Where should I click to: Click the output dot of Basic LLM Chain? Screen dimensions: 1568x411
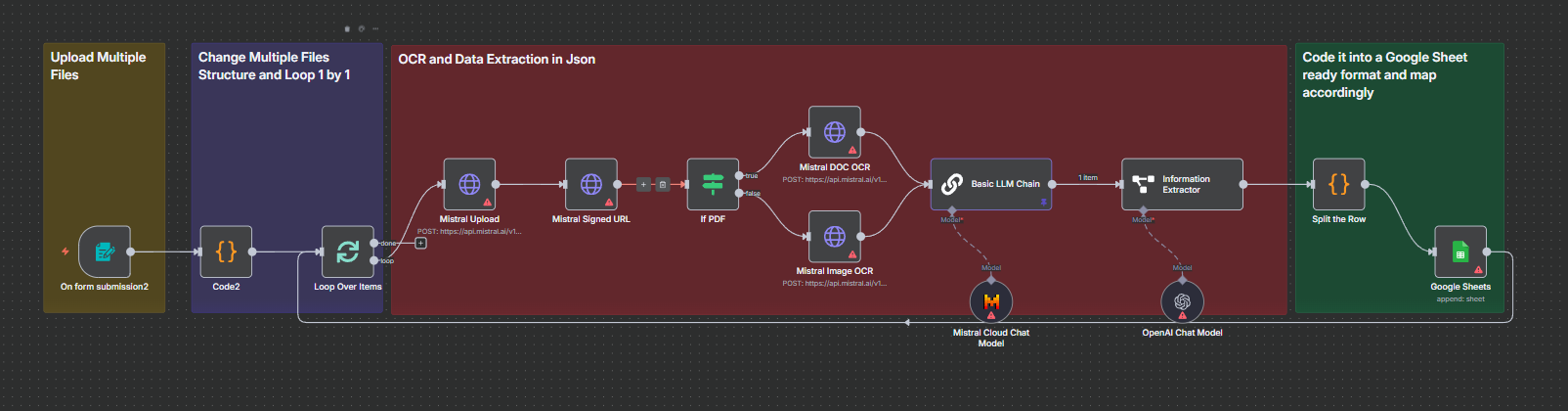1052,184
